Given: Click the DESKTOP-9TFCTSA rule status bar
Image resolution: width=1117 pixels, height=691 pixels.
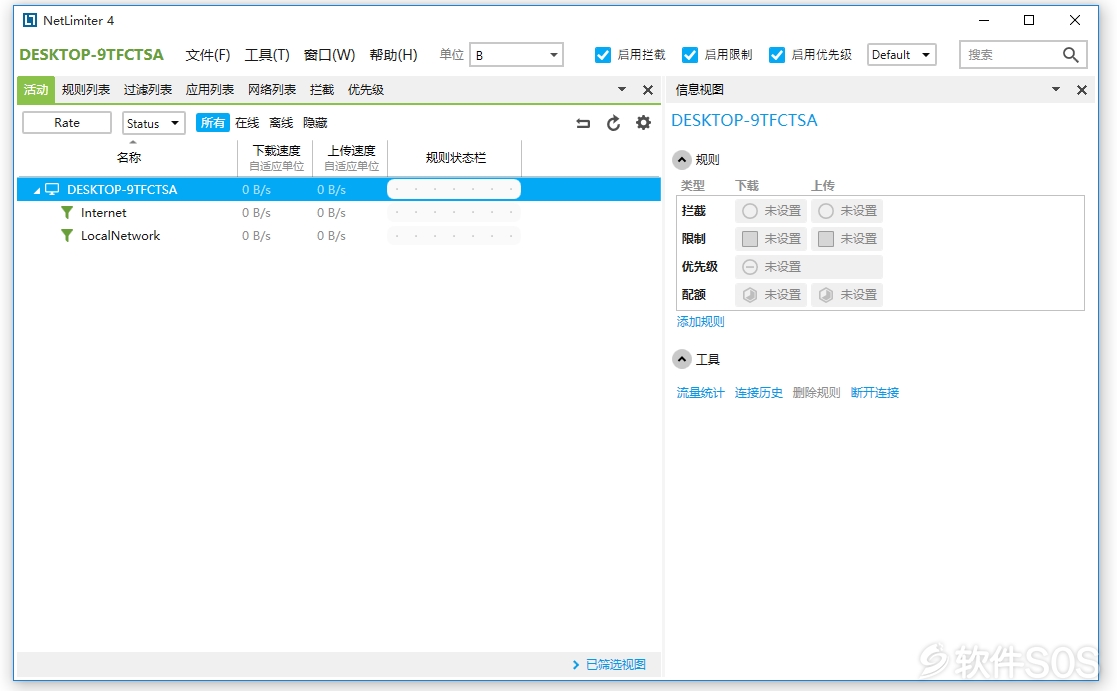Looking at the screenshot, I should pos(454,189).
